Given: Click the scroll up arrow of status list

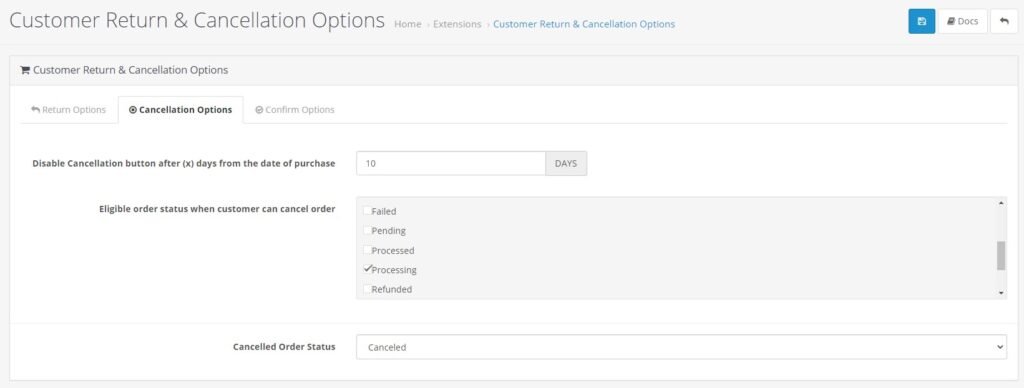Looking at the screenshot, I should [1002, 202].
